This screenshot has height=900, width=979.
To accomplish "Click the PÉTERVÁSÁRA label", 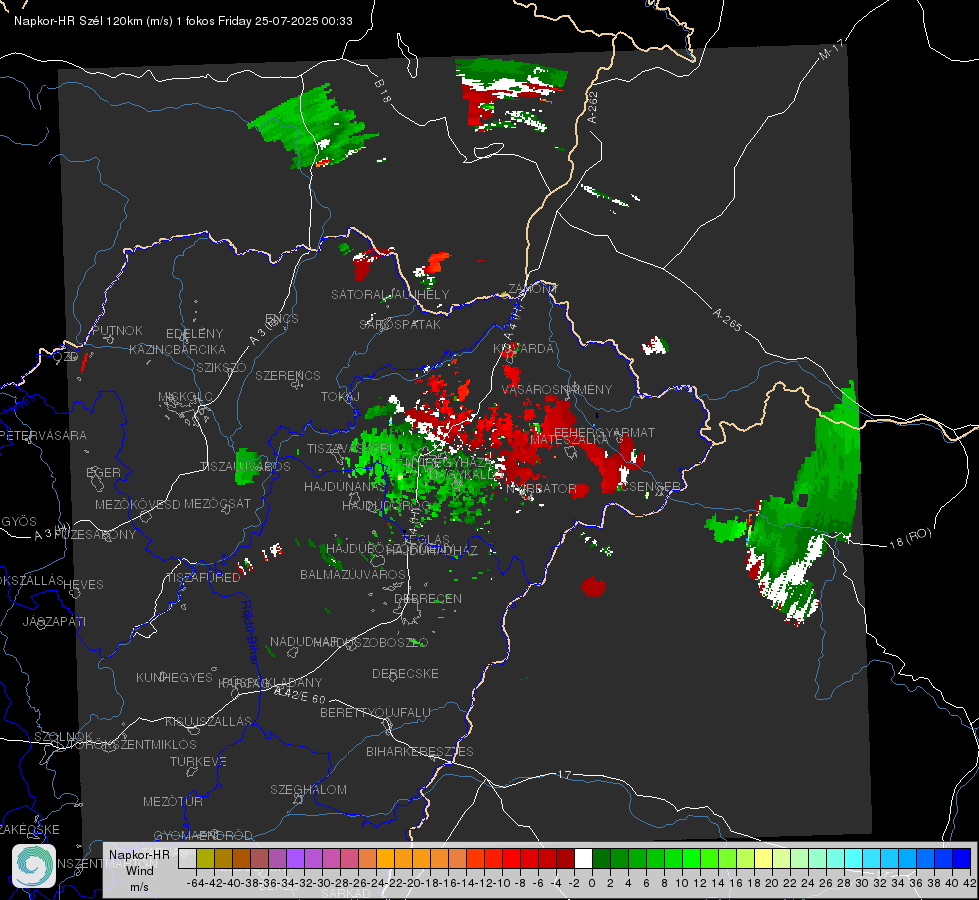I will (43, 435).
